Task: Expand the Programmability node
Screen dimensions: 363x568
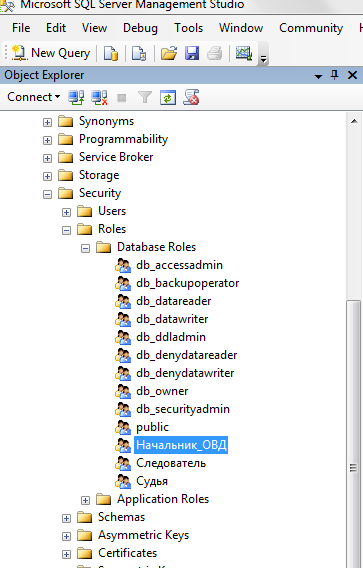Action: tap(47, 140)
